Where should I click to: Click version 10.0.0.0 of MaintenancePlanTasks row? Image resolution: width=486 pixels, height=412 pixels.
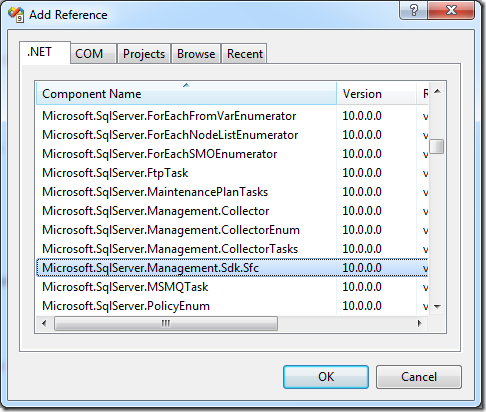pyautogui.click(x=362, y=192)
